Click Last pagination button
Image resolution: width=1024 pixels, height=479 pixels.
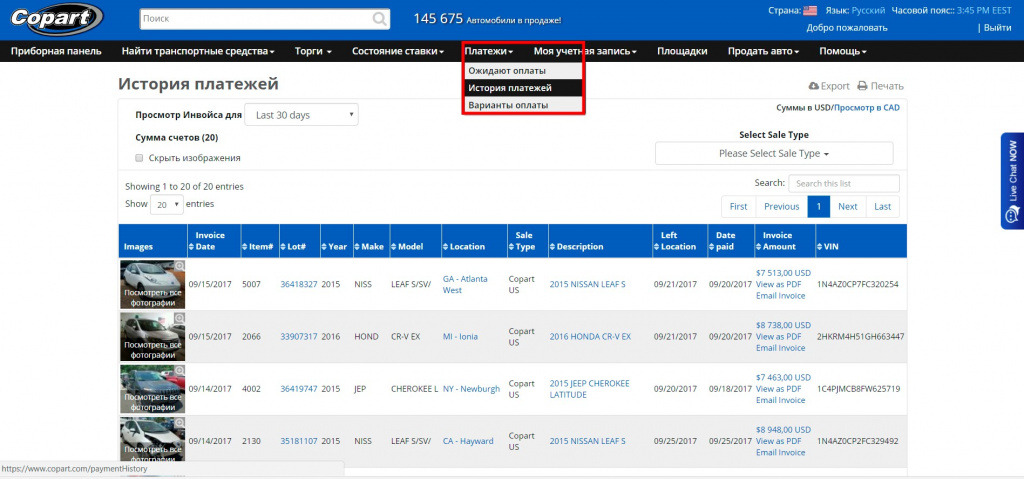tap(882, 206)
